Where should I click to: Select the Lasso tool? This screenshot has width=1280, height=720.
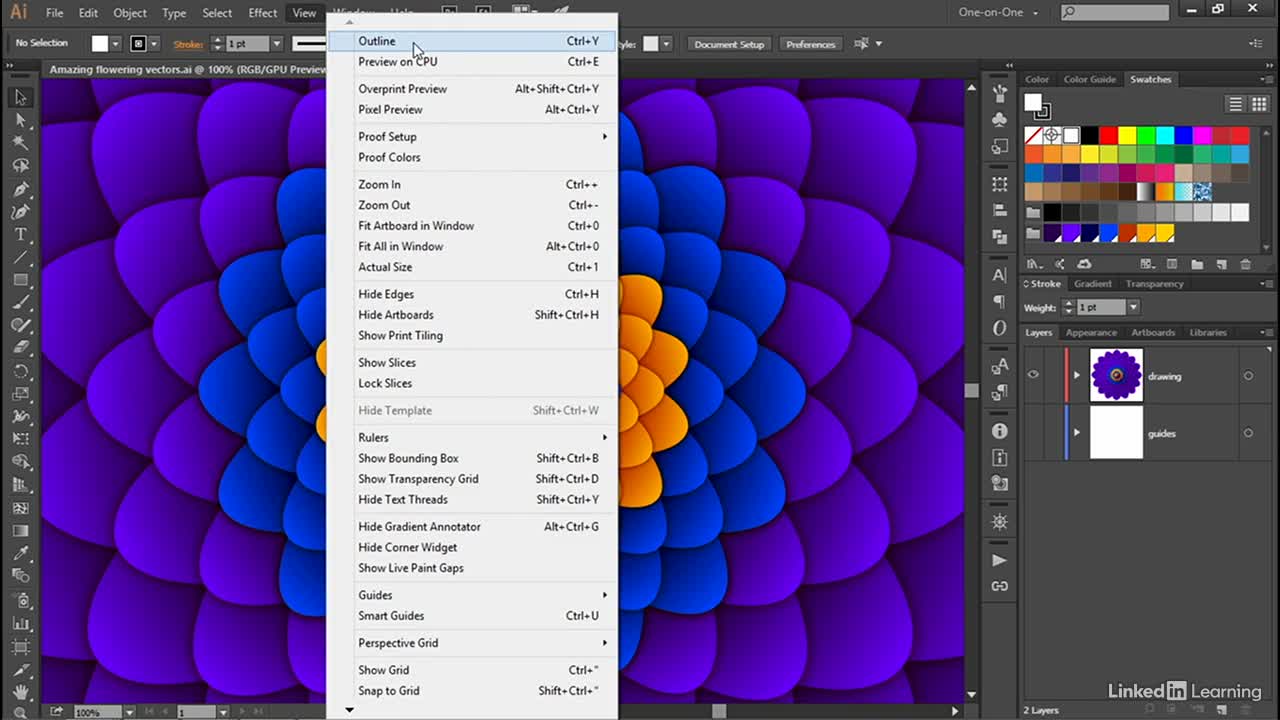[20, 166]
